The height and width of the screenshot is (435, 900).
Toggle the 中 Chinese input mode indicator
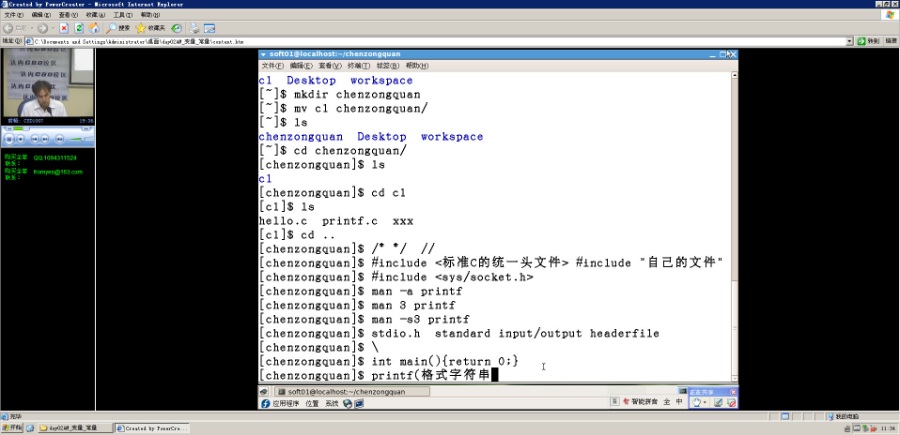tap(679, 402)
